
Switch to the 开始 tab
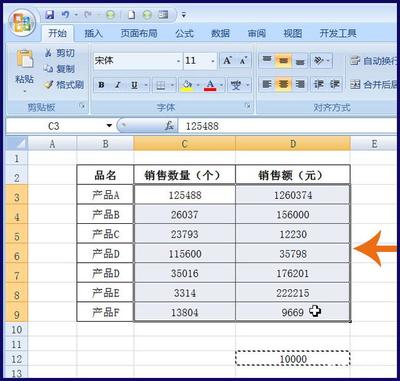(57, 33)
